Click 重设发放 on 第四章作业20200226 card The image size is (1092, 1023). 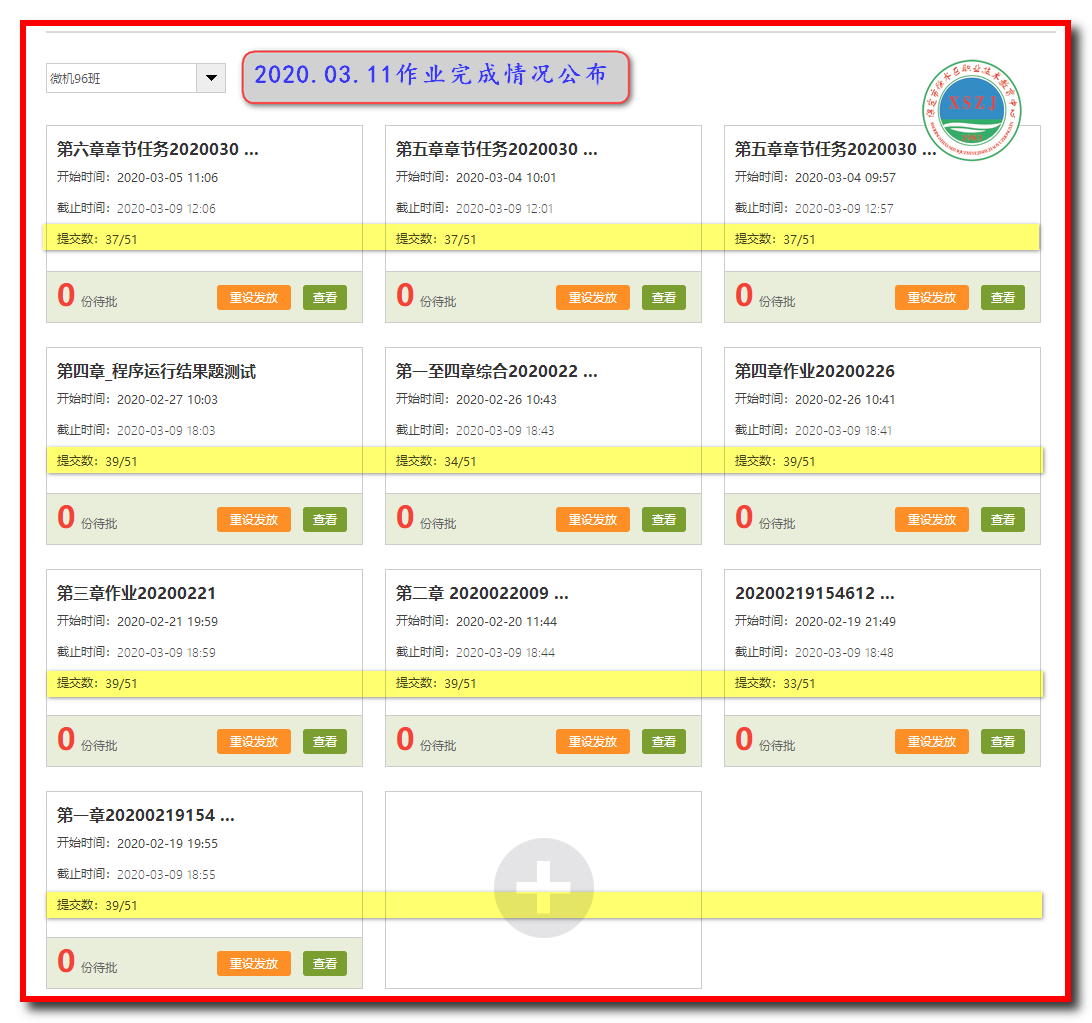(x=932, y=520)
